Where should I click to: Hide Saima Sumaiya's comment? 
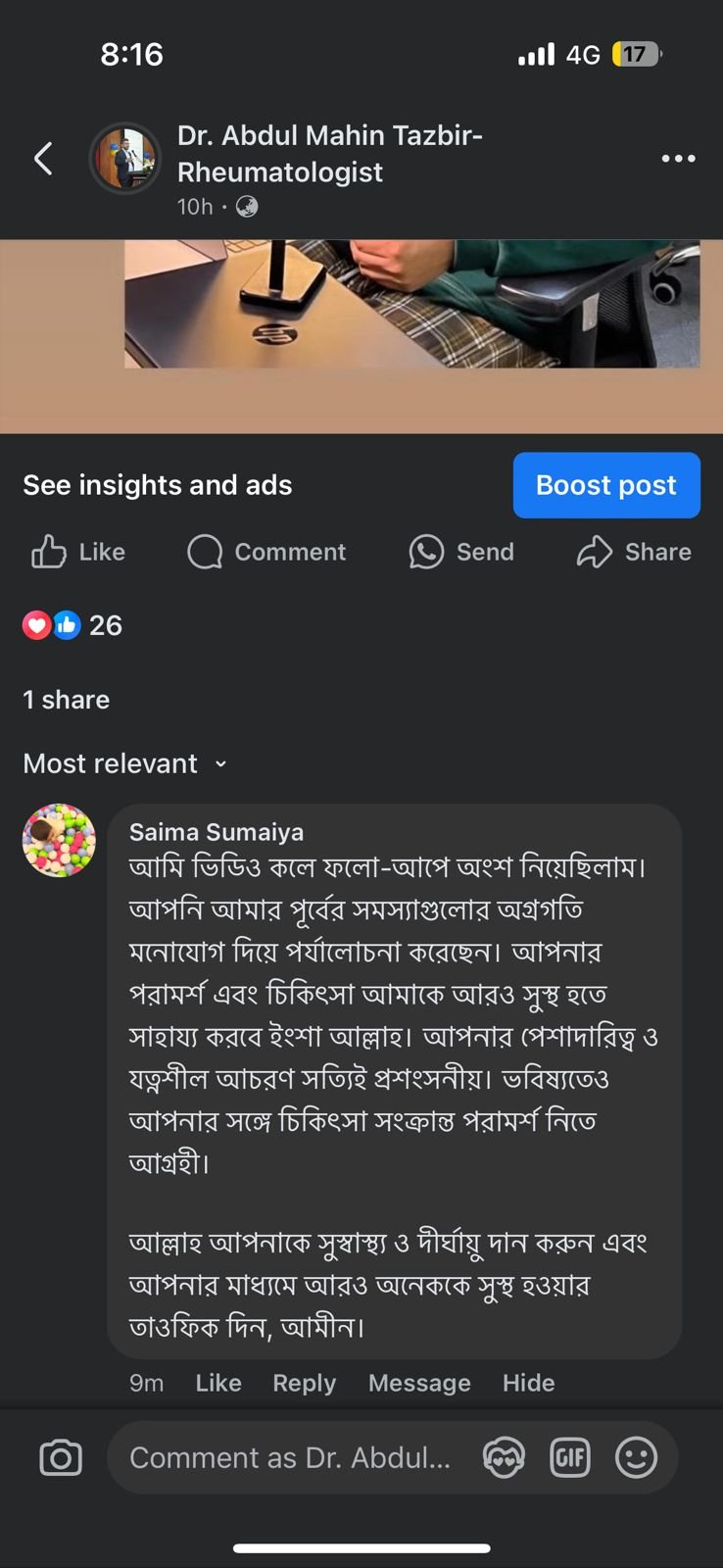point(528,1383)
